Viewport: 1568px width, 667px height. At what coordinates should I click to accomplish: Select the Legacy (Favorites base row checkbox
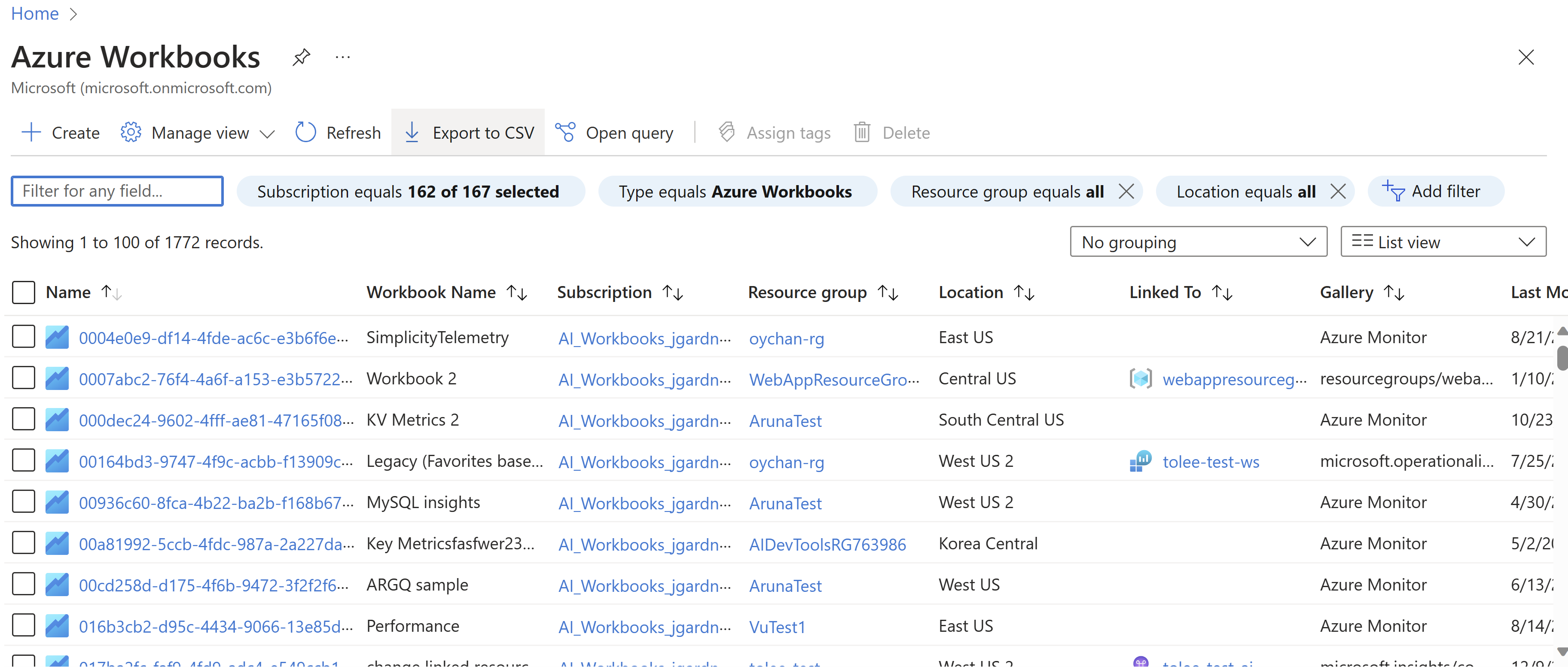coord(24,461)
